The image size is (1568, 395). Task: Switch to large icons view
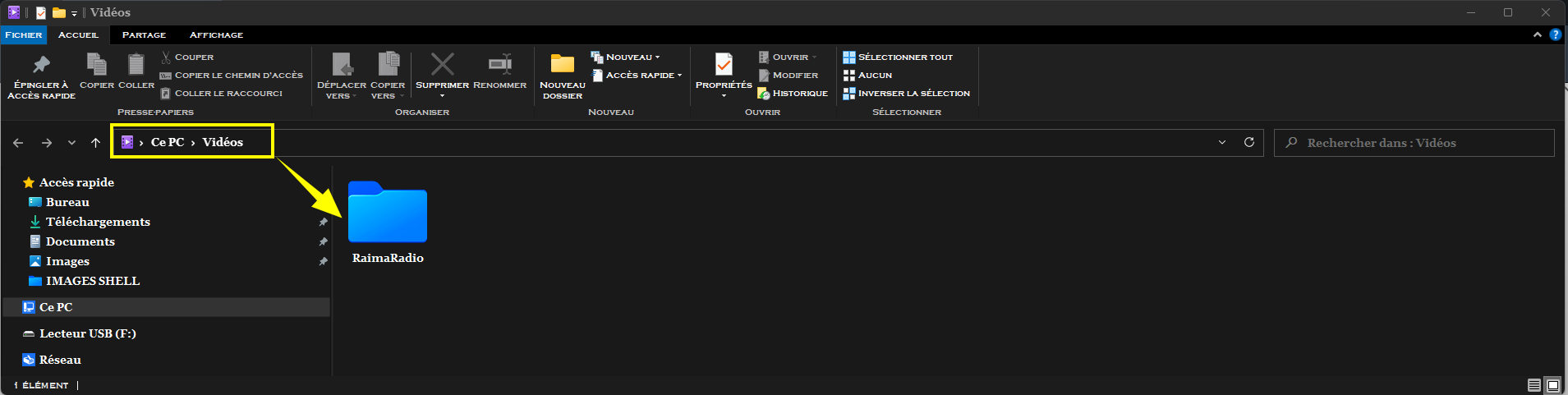1552,385
